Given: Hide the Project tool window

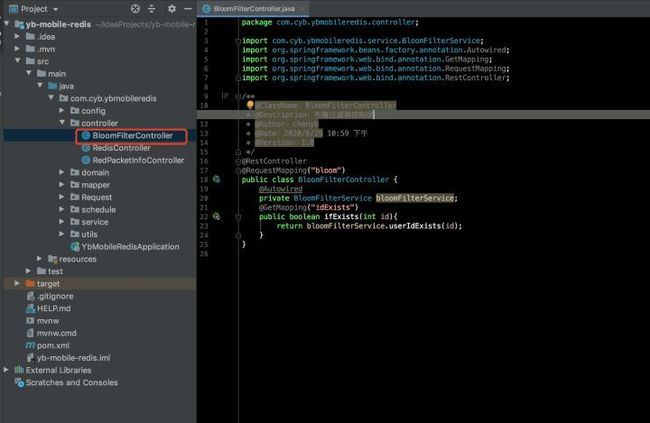Looking at the screenshot, I should (188, 8).
